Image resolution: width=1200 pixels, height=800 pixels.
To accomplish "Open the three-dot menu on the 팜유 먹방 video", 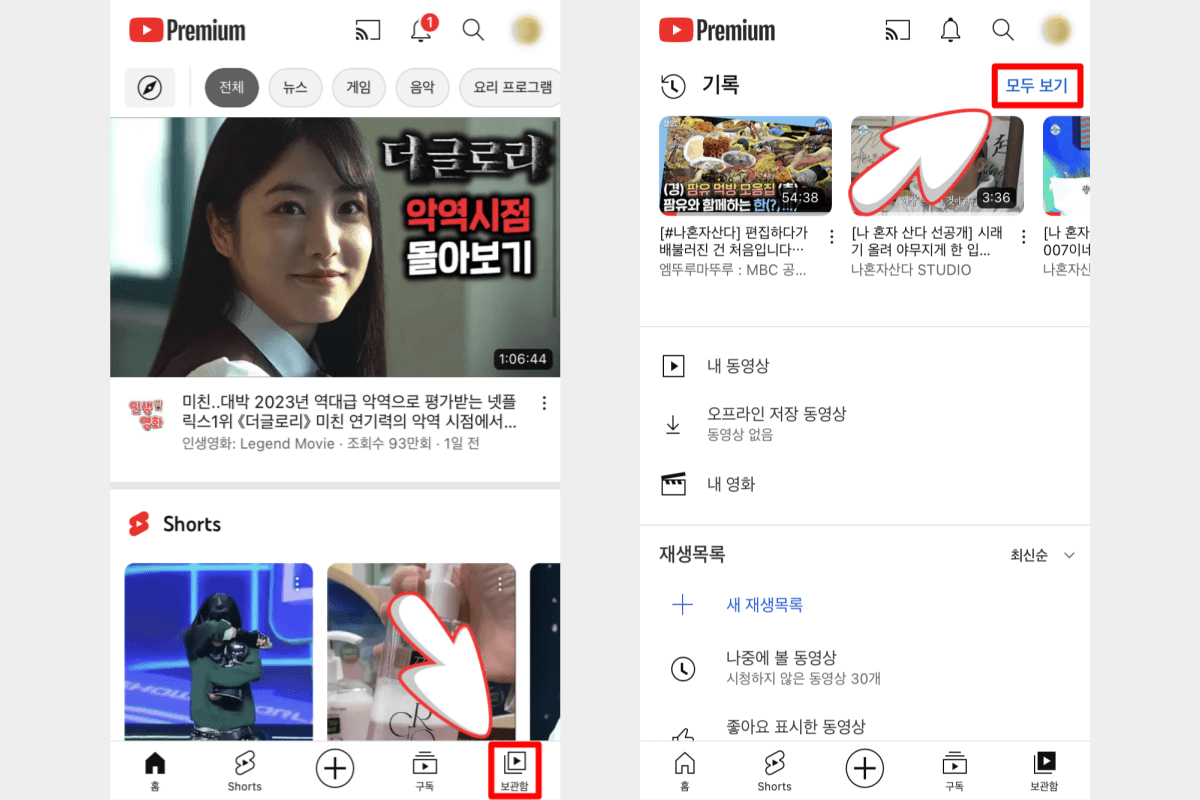I will click(x=831, y=236).
